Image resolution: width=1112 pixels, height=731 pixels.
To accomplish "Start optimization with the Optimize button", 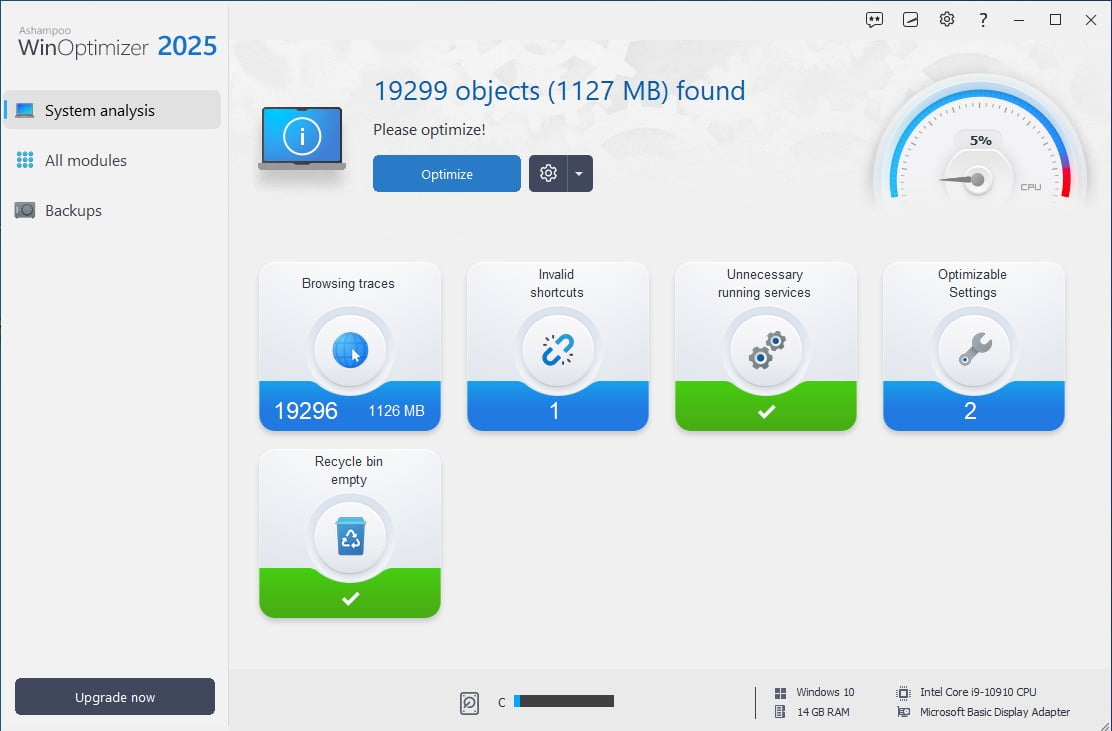I will tap(447, 174).
